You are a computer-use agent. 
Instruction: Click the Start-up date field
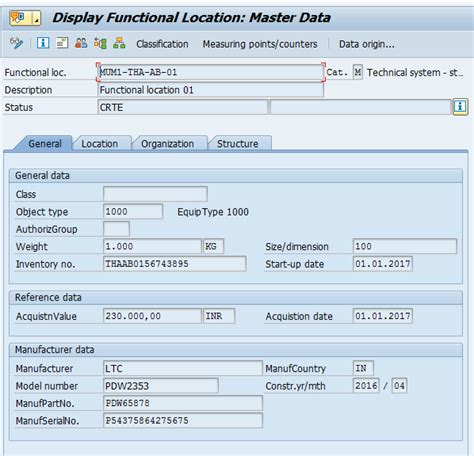[x=383, y=264]
